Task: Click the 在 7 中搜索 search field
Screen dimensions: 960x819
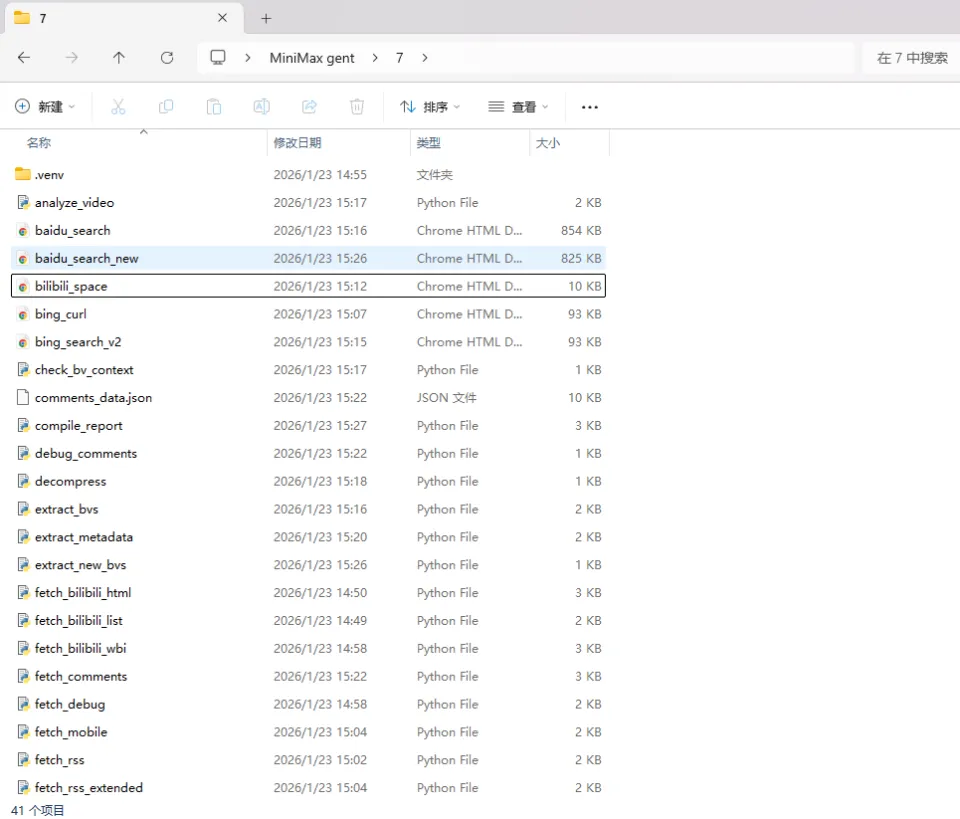Action: coord(911,58)
